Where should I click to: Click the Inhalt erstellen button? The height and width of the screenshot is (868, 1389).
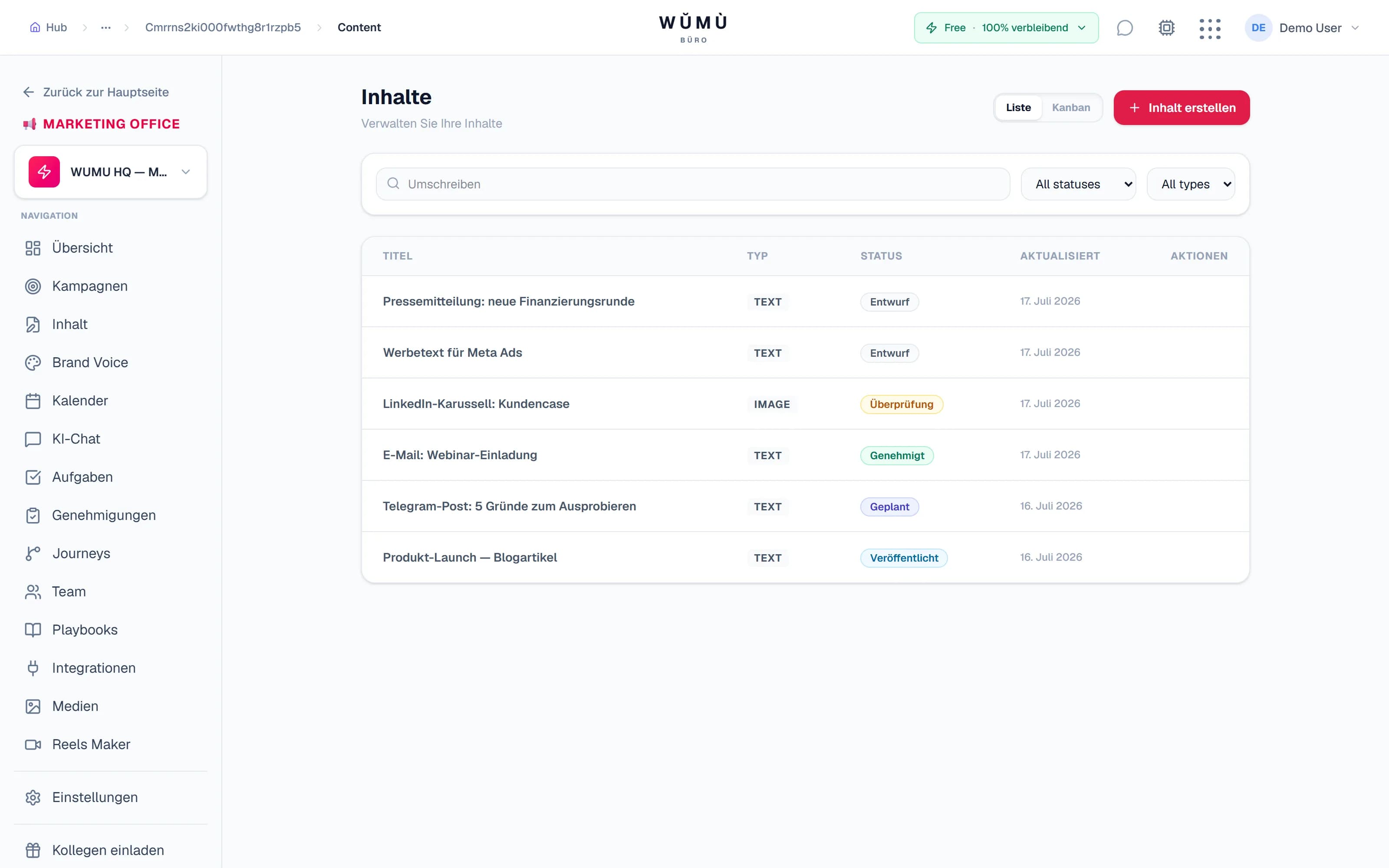1181,107
